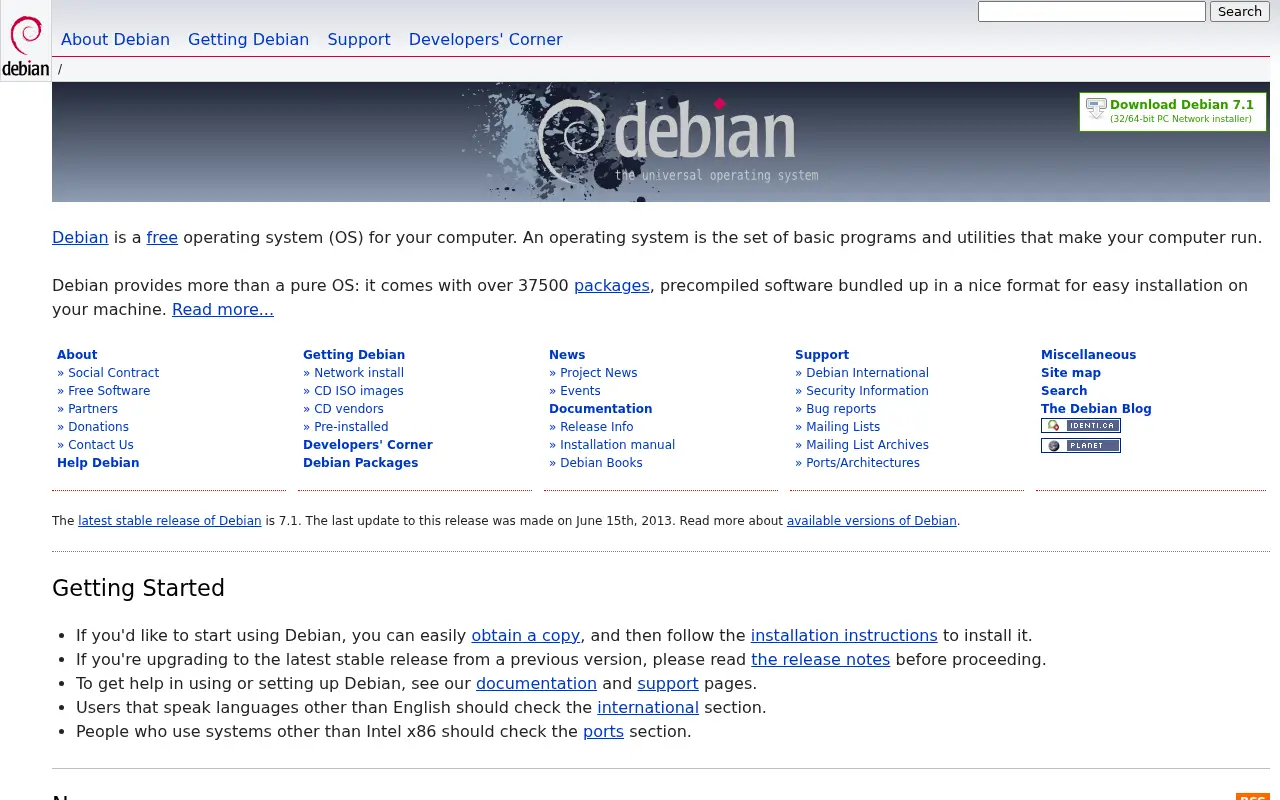Follow the 'free' link

point(162,238)
